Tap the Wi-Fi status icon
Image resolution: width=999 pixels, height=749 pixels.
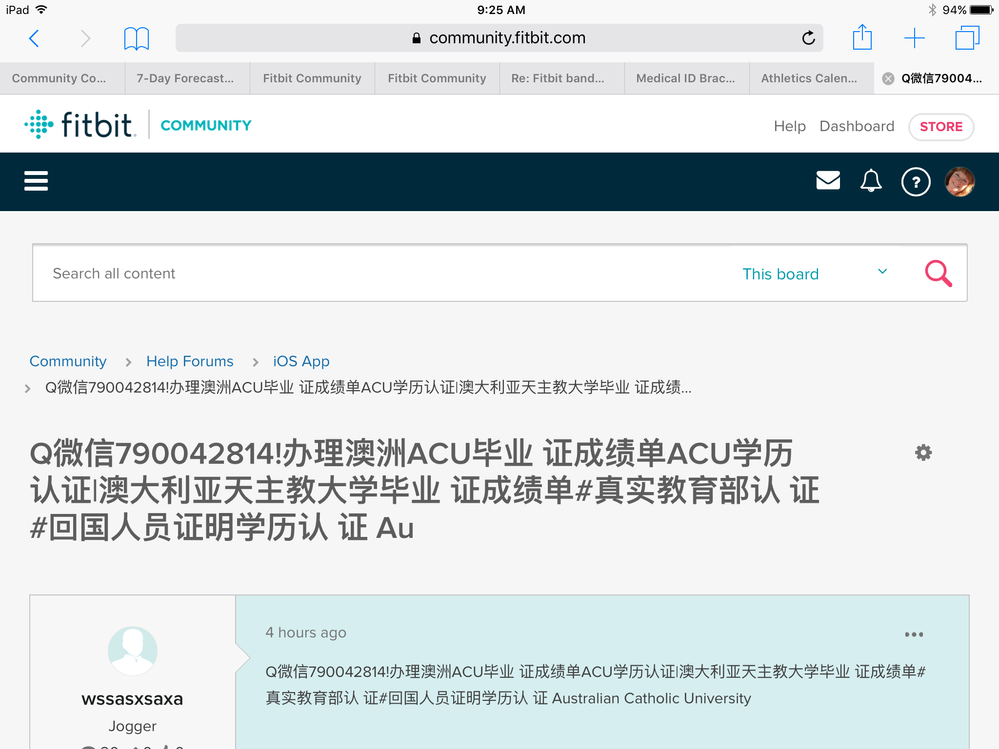pyautogui.click(x=41, y=10)
